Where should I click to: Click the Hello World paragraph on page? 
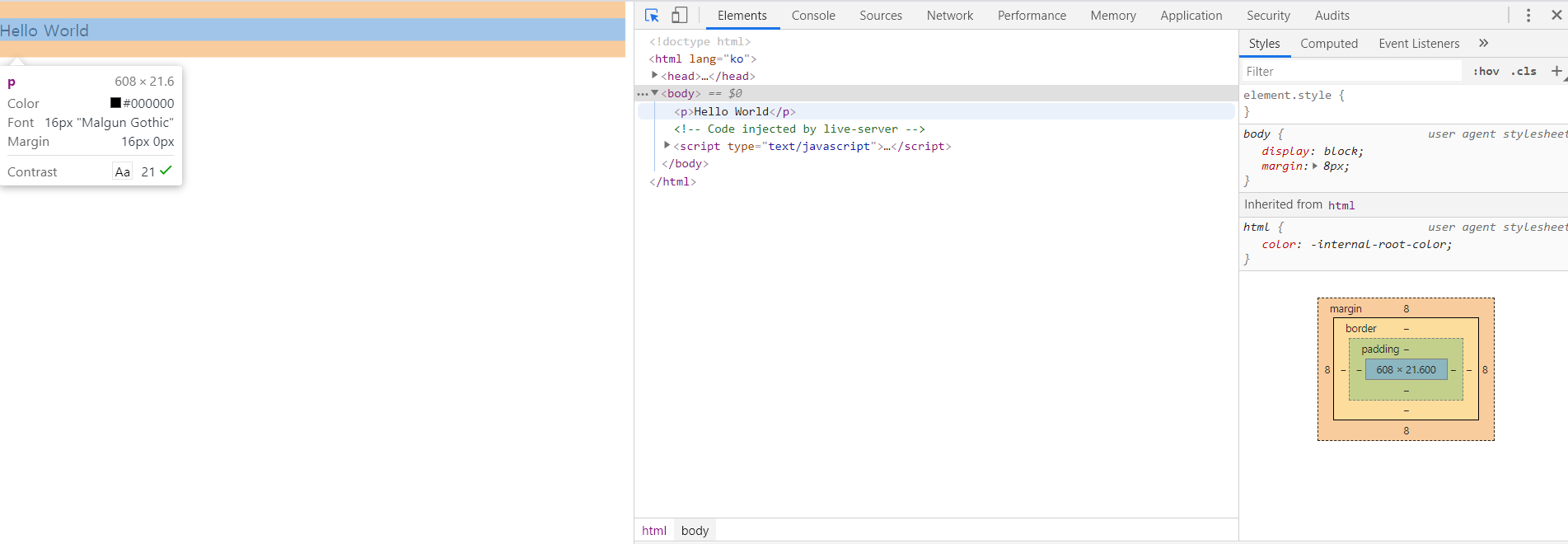(44, 30)
